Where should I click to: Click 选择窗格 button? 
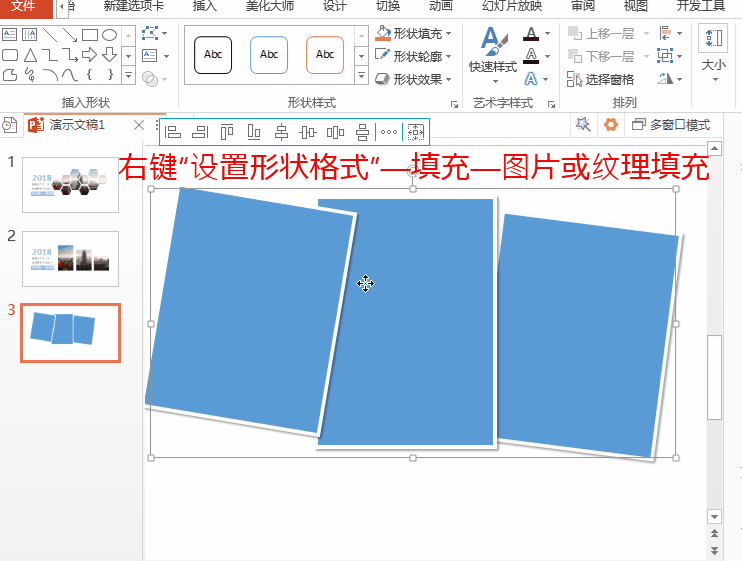[x=601, y=79]
